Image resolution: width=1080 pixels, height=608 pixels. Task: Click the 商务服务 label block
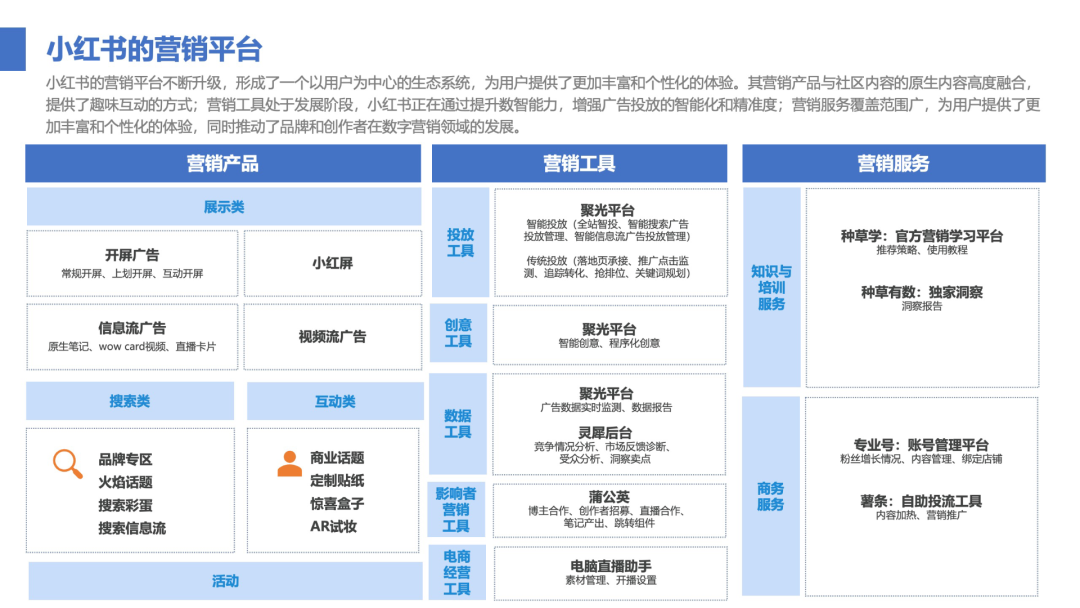pyautogui.click(x=771, y=496)
